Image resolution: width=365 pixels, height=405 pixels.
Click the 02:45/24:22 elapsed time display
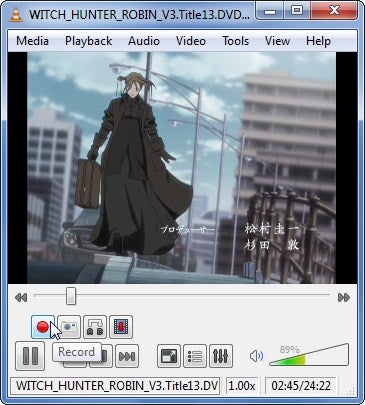point(301,386)
